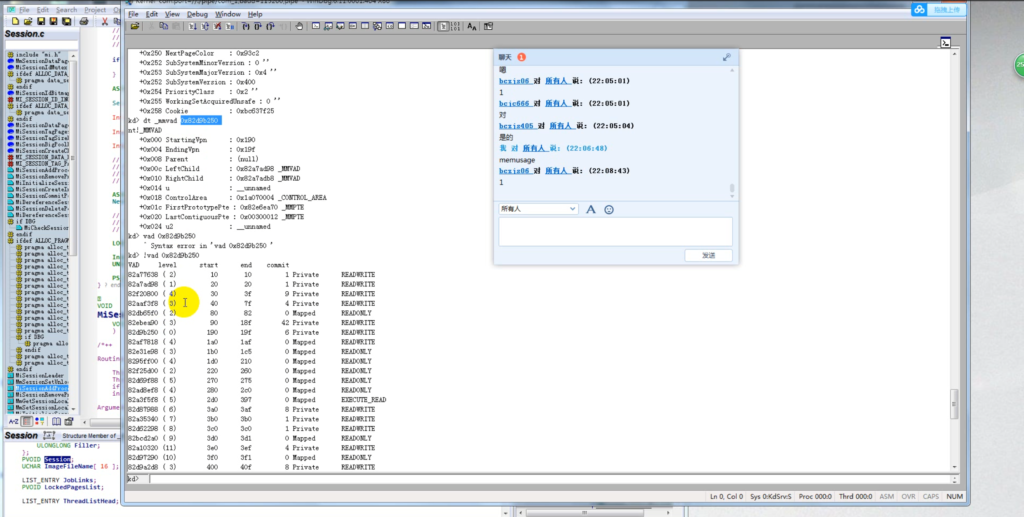The width and height of the screenshot is (1024, 517).
Task: Click the Break icon in WinDbg toolbar
Action: tap(230, 26)
